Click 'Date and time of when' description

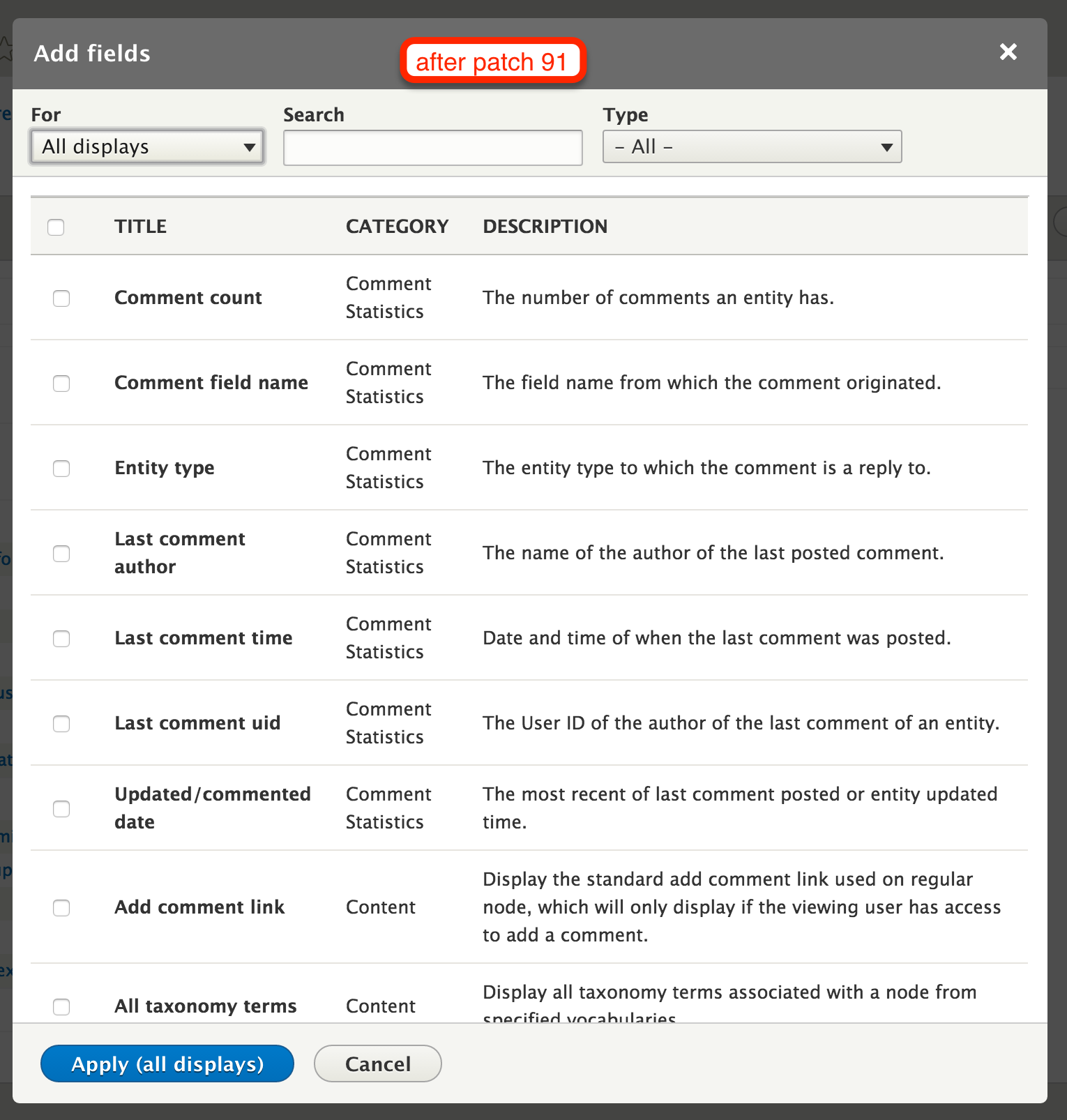717,638
